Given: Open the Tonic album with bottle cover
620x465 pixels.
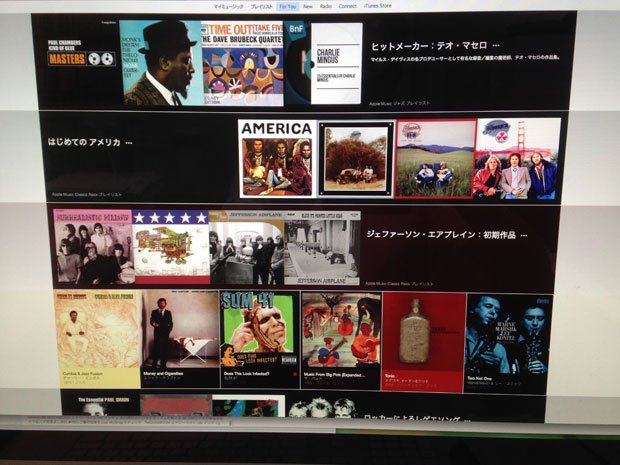Looking at the screenshot, I should click(423, 342).
